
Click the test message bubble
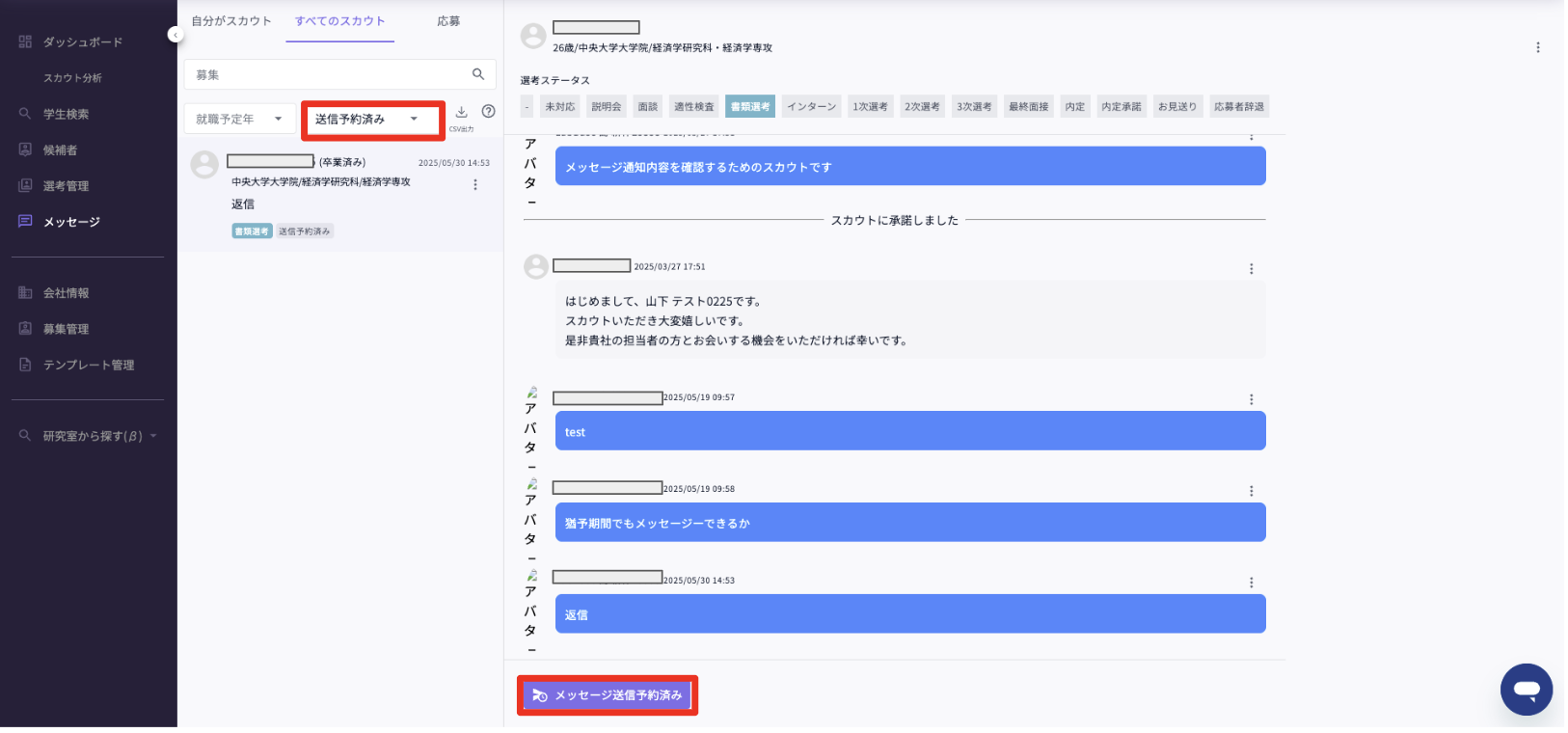click(x=910, y=431)
